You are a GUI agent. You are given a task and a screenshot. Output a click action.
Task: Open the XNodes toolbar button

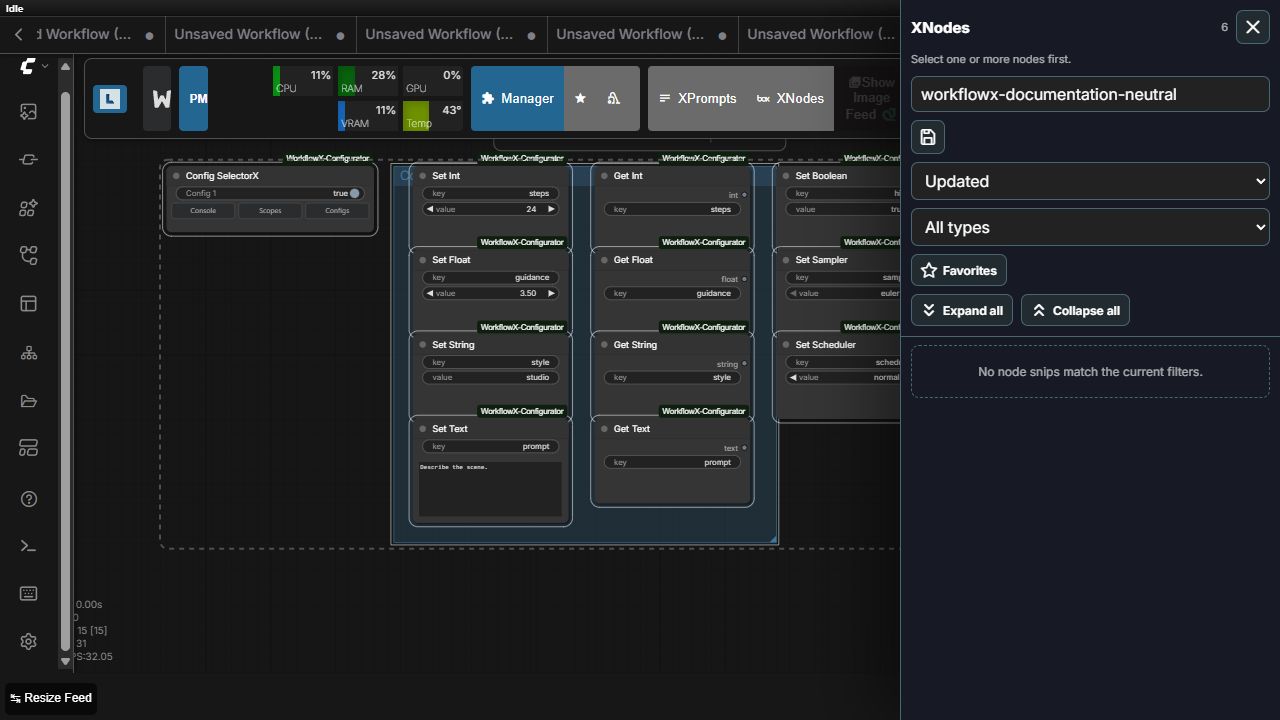[x=790, y=98]
